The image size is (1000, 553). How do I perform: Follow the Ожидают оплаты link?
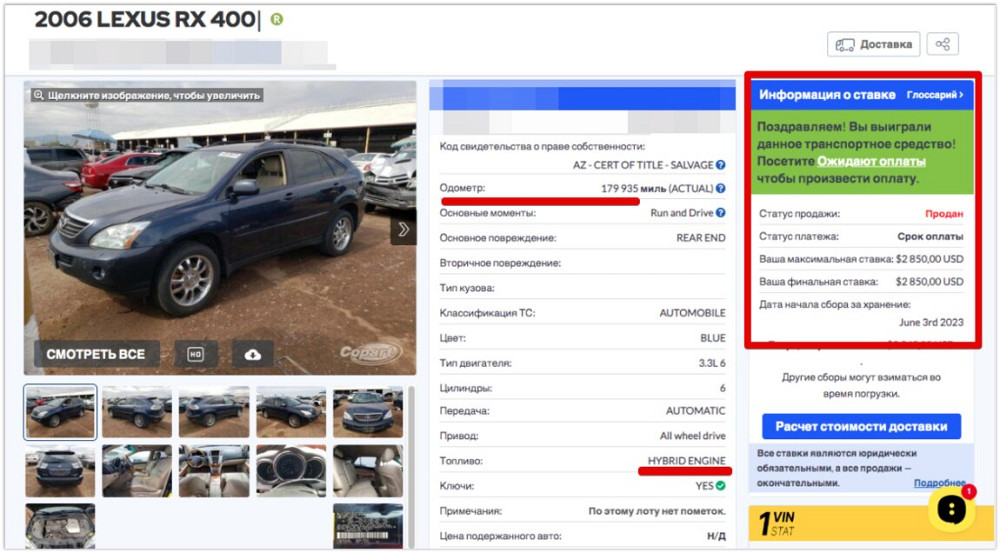coord(871,161)
